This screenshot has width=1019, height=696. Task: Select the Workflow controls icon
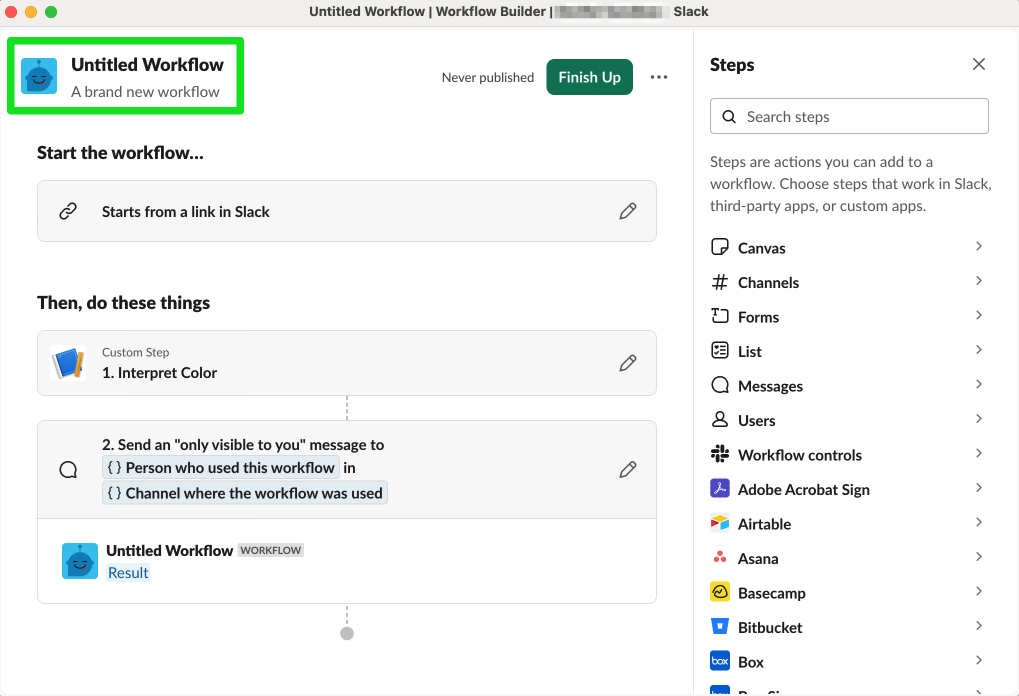click(719, 454)
